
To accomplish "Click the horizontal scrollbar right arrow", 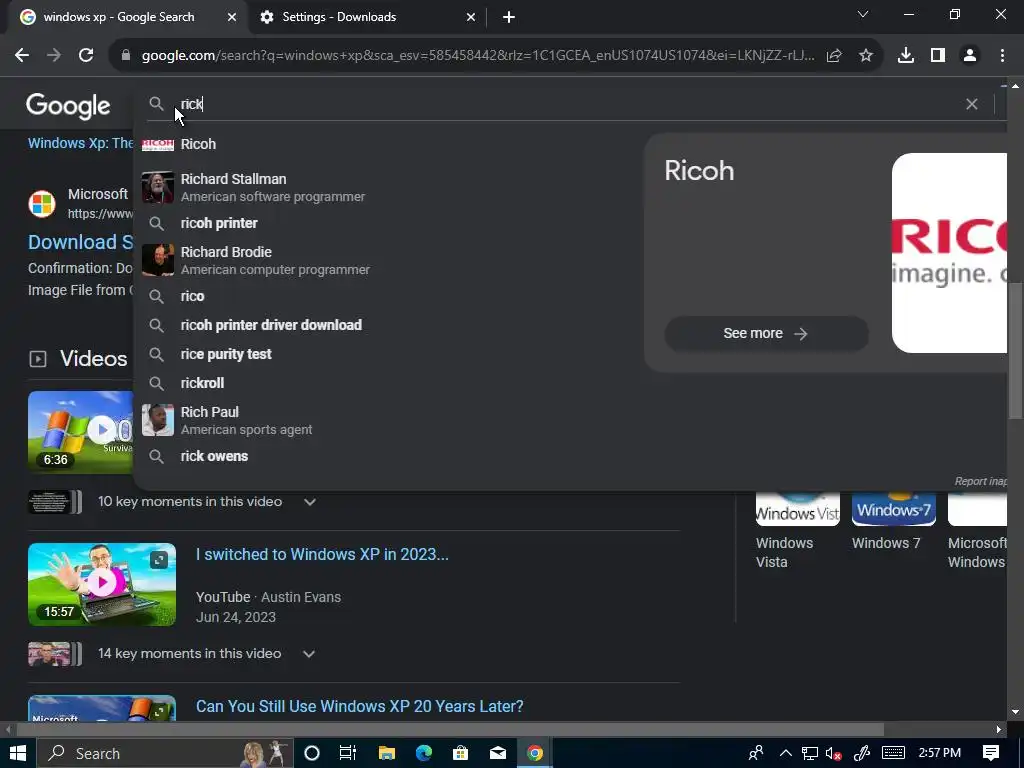I will tap(999, 729).
